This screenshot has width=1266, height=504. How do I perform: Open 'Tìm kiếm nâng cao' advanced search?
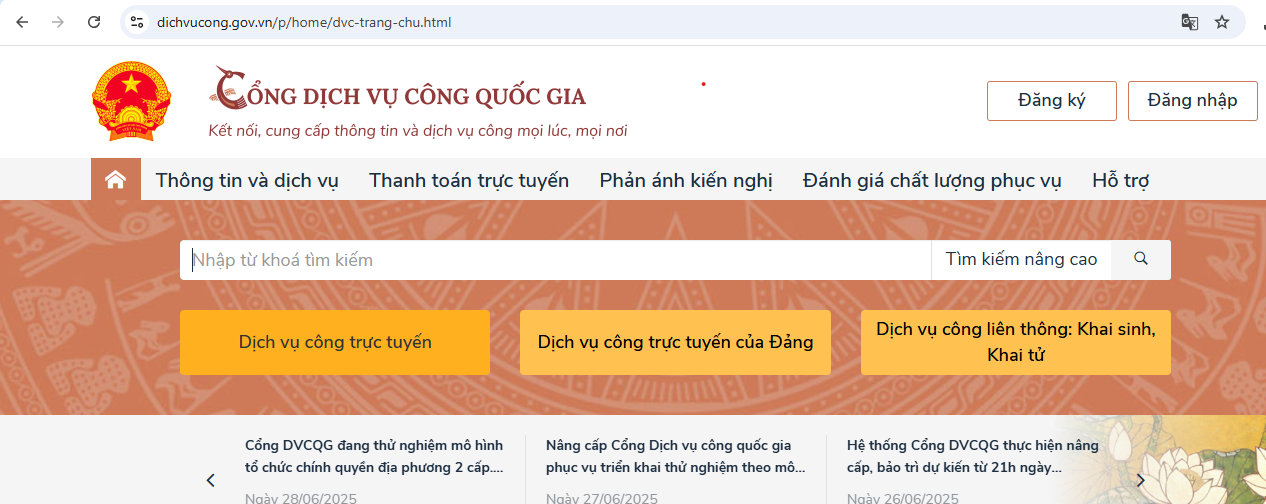point(1021,259)
